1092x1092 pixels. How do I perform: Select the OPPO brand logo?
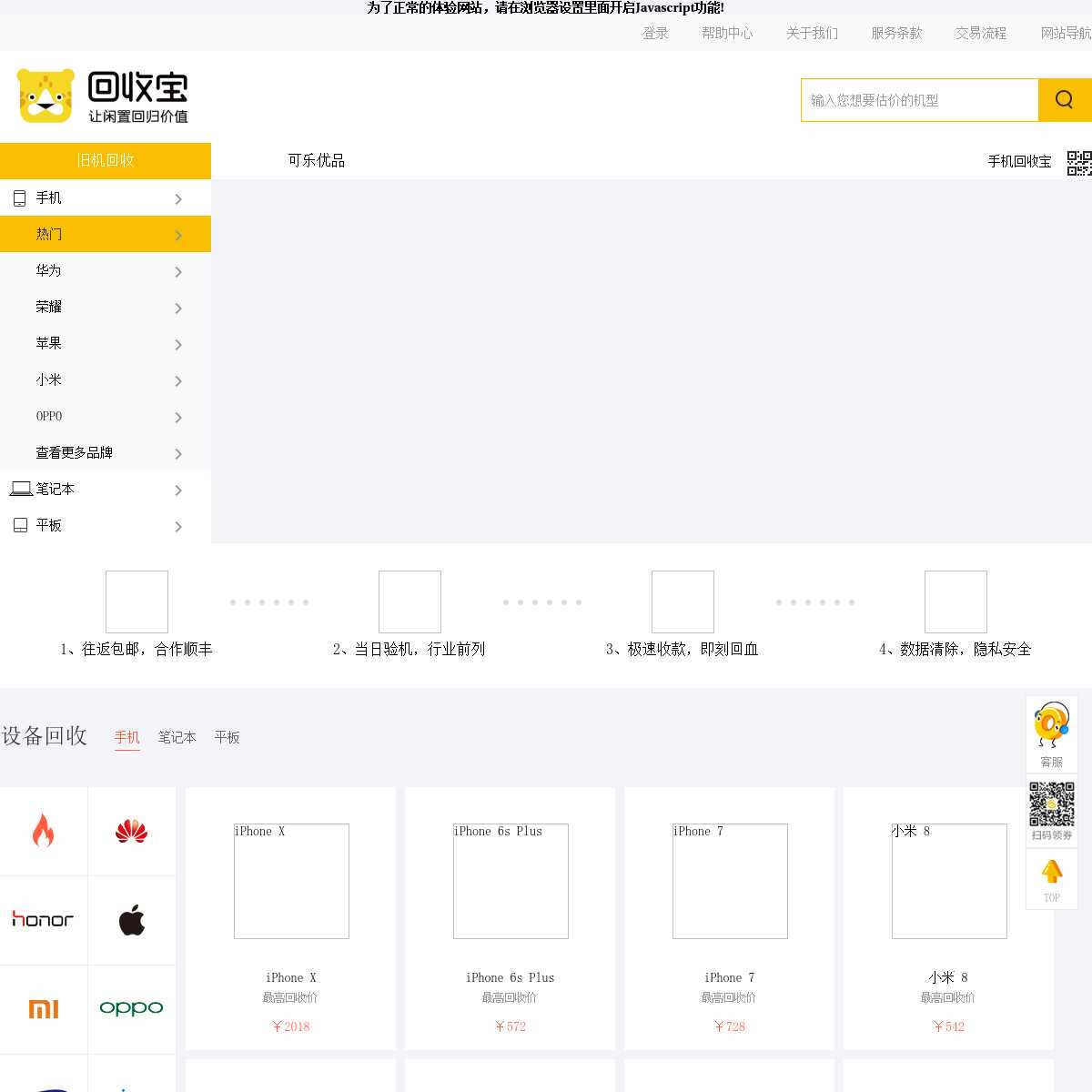[132, 1008]
